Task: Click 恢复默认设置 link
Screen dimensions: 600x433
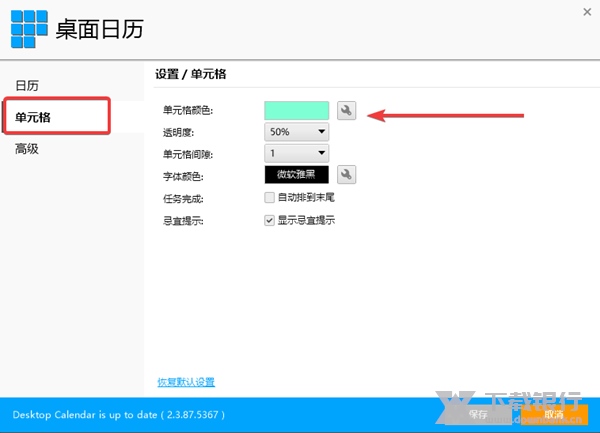Action: tap(185, 382)
